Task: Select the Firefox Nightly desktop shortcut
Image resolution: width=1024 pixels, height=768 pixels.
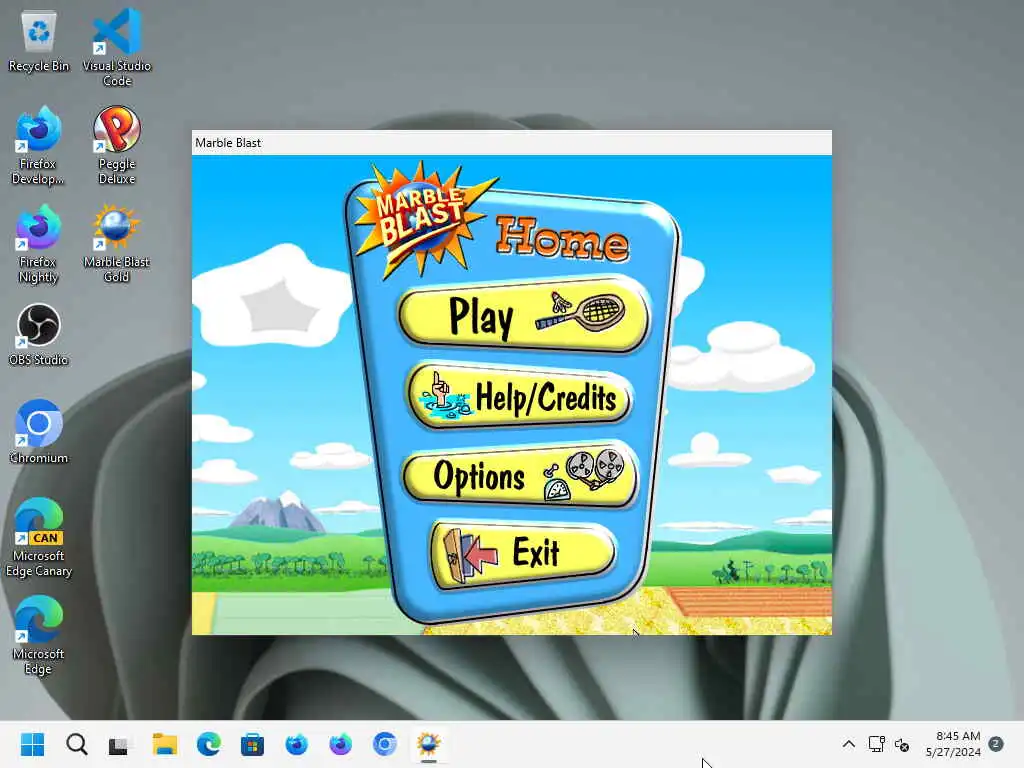Action: point(38,244)
